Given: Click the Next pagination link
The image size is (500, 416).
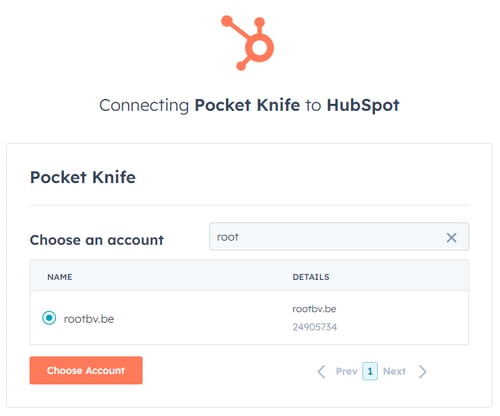Looking at the screenshot, I should click(x=394, y=371).
